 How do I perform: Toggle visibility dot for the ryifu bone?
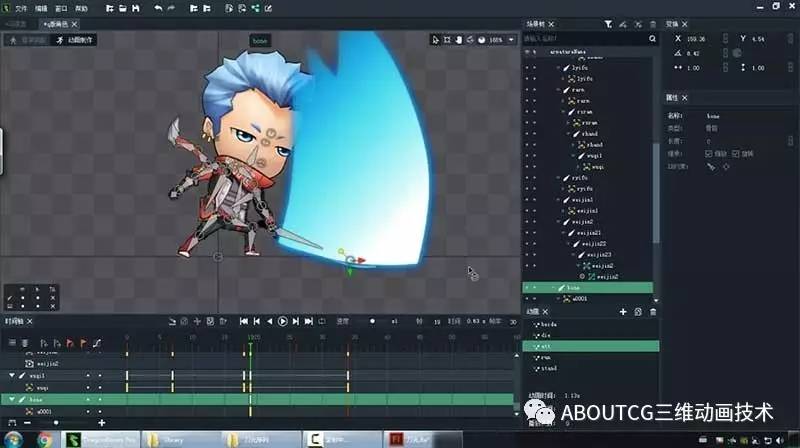point(533,177)
